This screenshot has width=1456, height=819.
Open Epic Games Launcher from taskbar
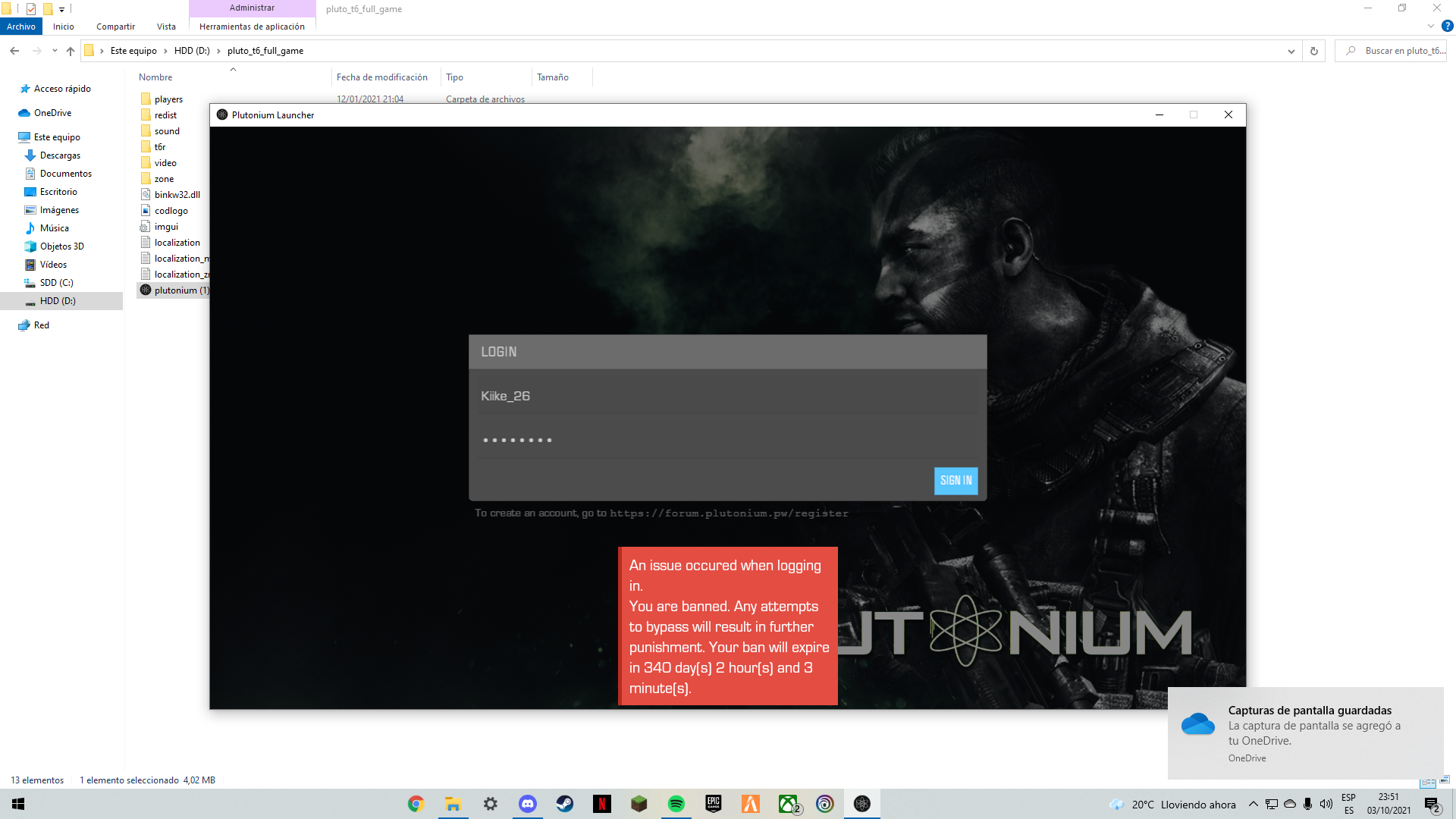(713, 804)
